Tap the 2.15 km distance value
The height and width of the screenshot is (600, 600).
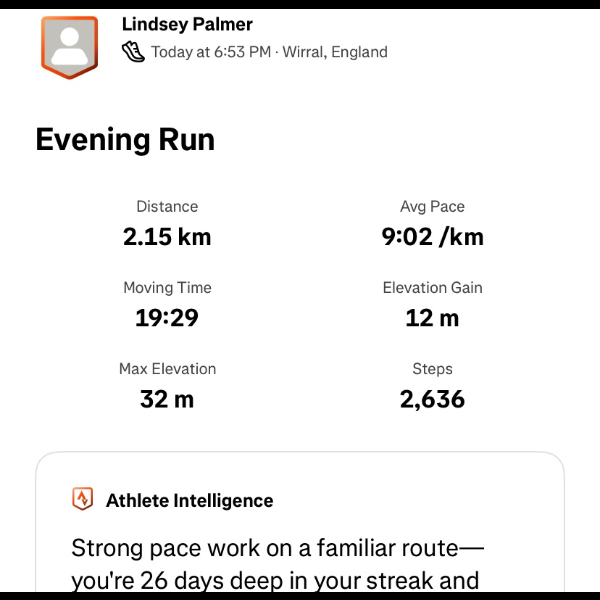[x=167, y=237]
